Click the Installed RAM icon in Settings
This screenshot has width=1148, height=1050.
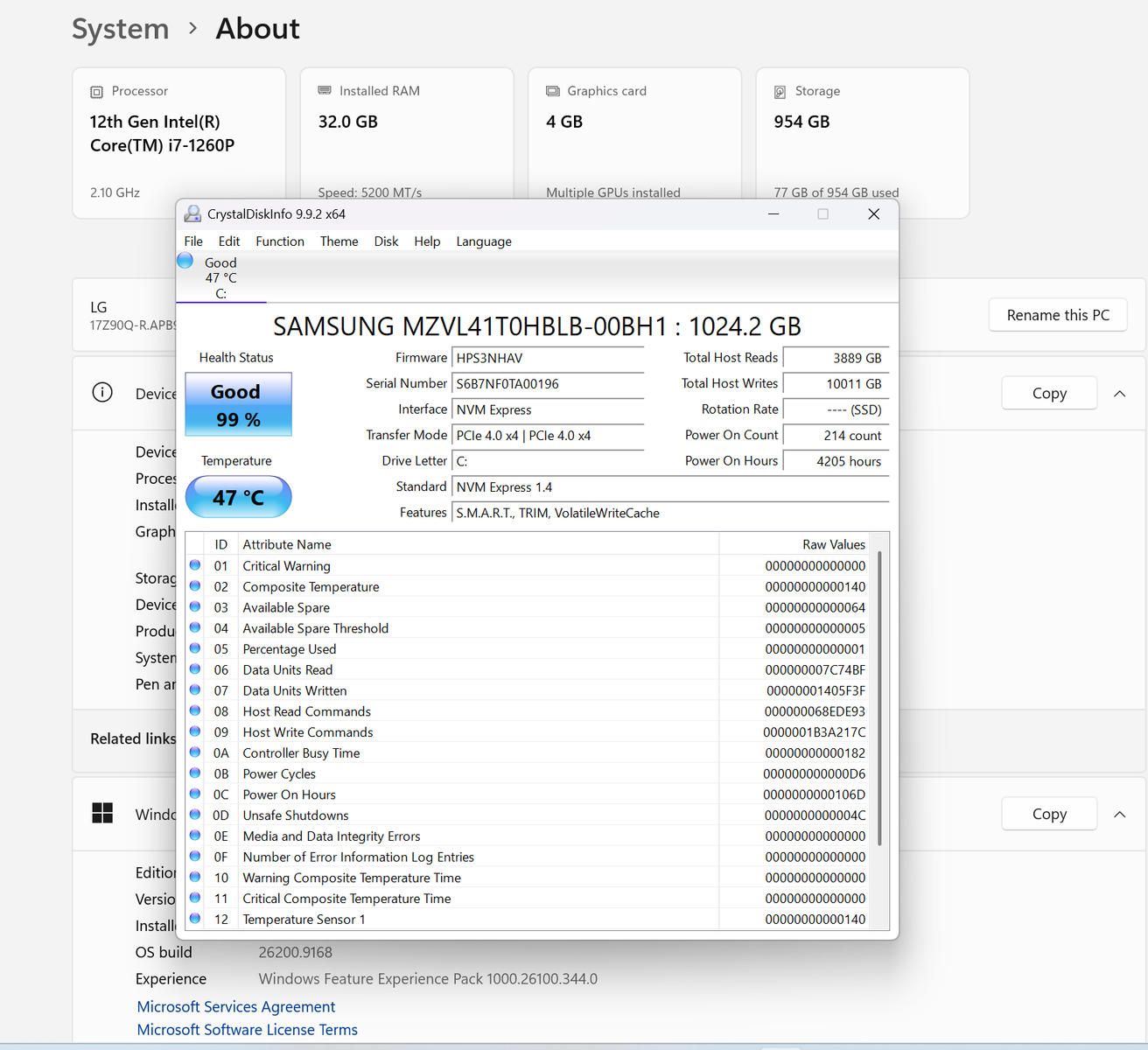tap(325, 91)
